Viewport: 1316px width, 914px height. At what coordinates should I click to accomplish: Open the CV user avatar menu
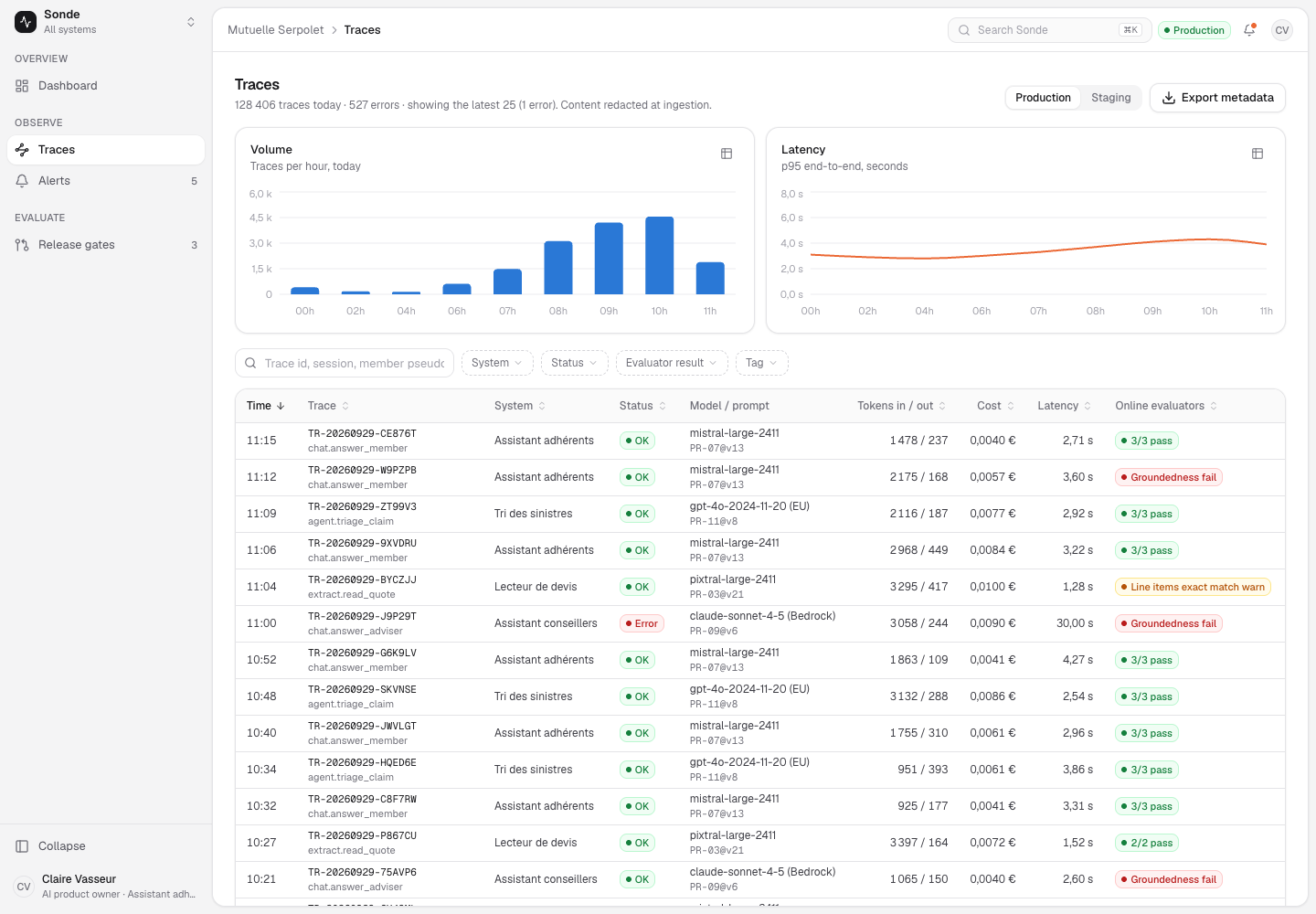(x=1282, y=30)
